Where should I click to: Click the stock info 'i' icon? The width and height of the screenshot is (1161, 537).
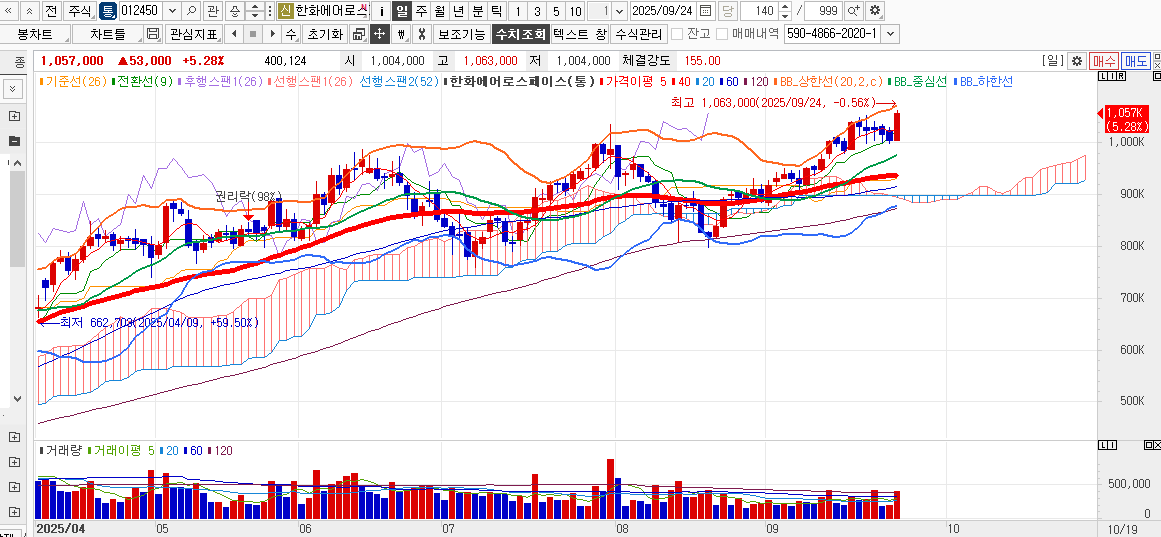(382, 11)
